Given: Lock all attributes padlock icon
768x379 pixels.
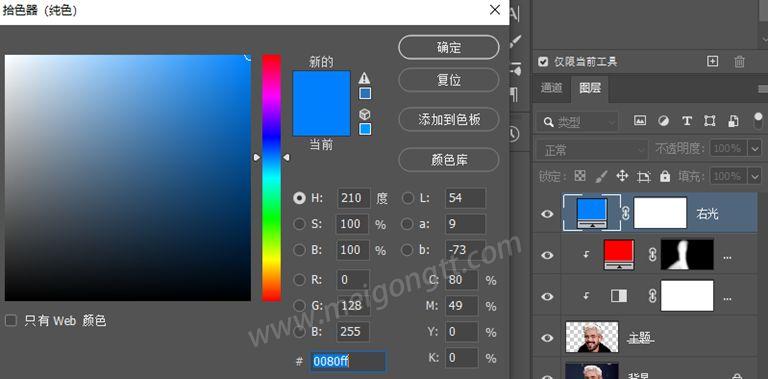Looking at the screenshot, I should coord(665,176).
